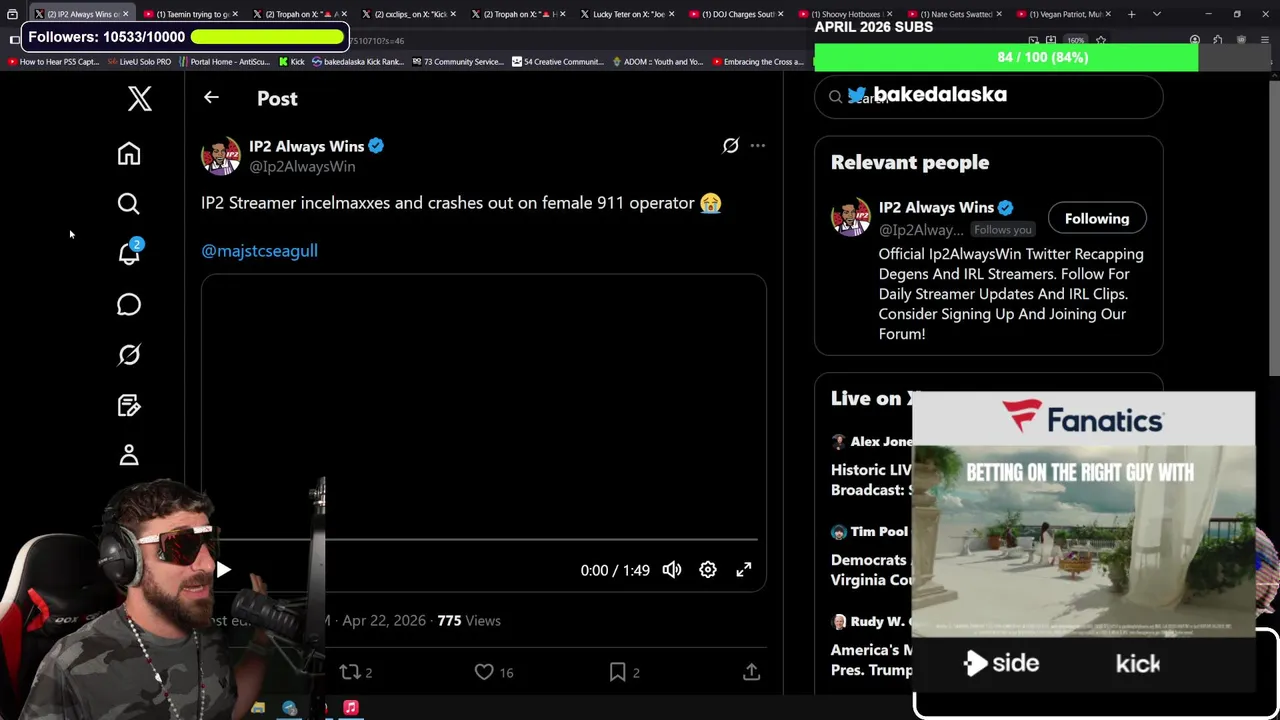Switch to the DOJ Charges YouTube tab
This screenshot has height=720, width=1280.
pos(738,14)
